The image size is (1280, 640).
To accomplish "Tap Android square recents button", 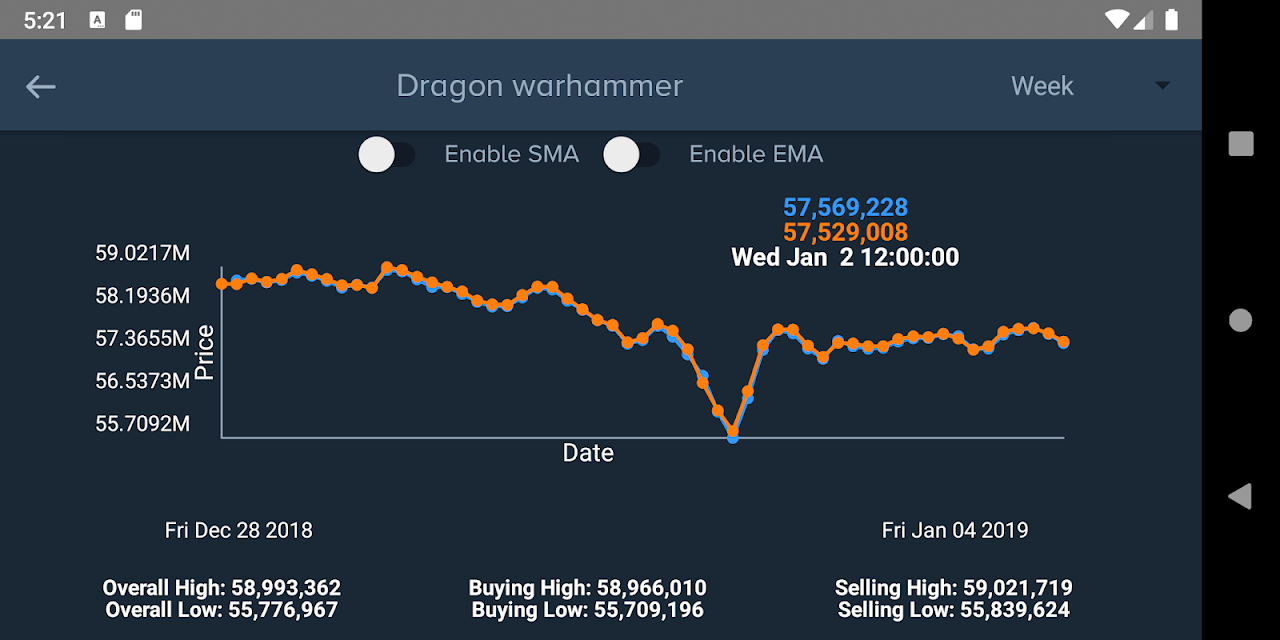I will 1240,144.
